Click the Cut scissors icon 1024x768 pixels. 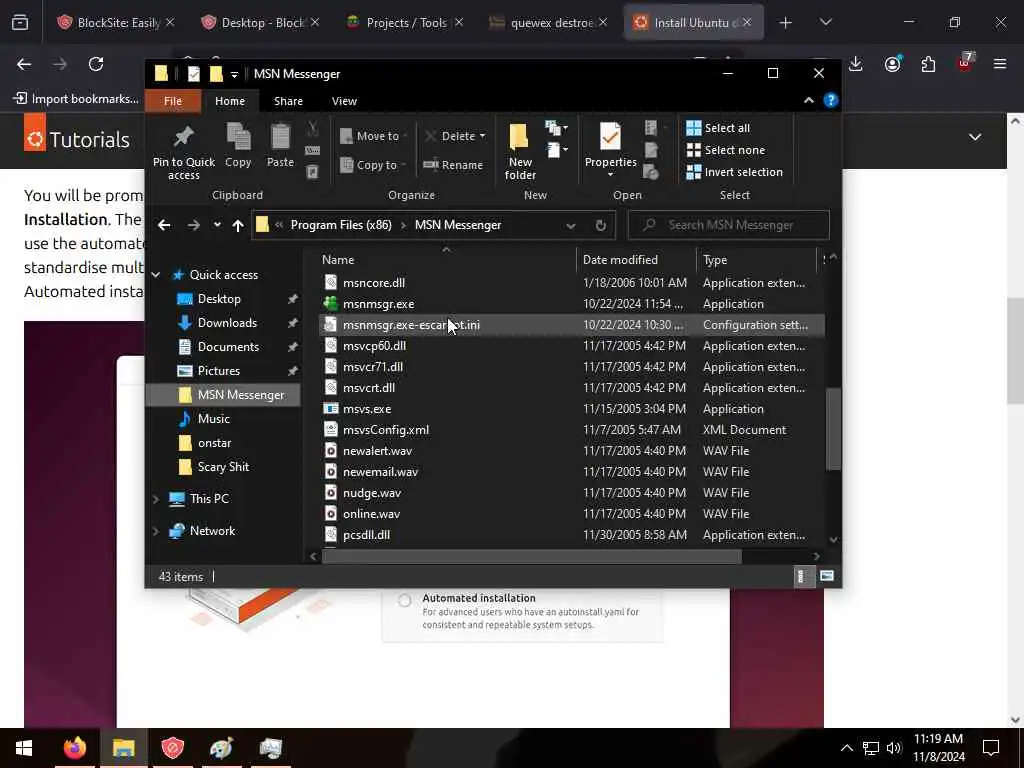[x=313, y=128]
